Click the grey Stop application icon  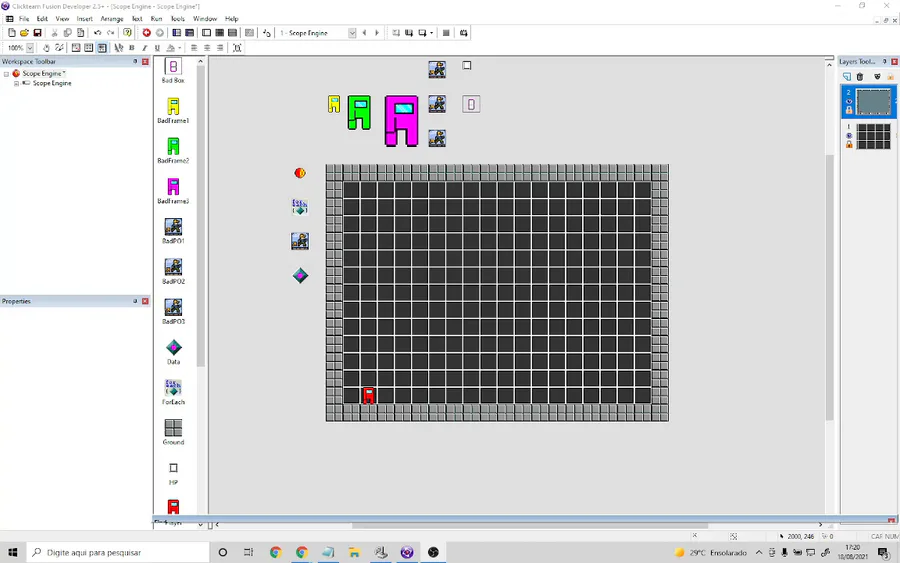coord(160,33)
